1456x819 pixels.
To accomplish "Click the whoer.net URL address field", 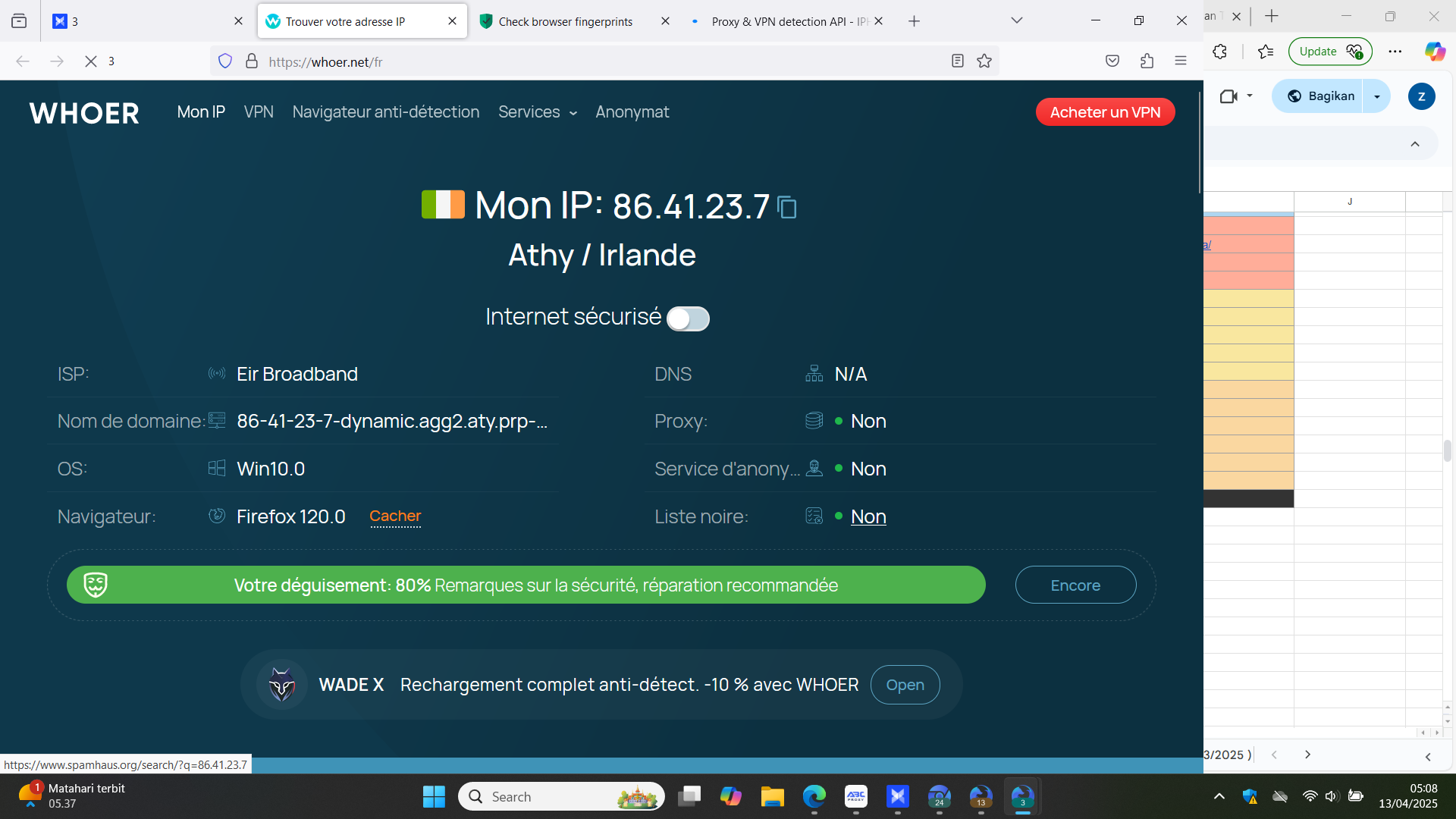I will click(603, 61).
